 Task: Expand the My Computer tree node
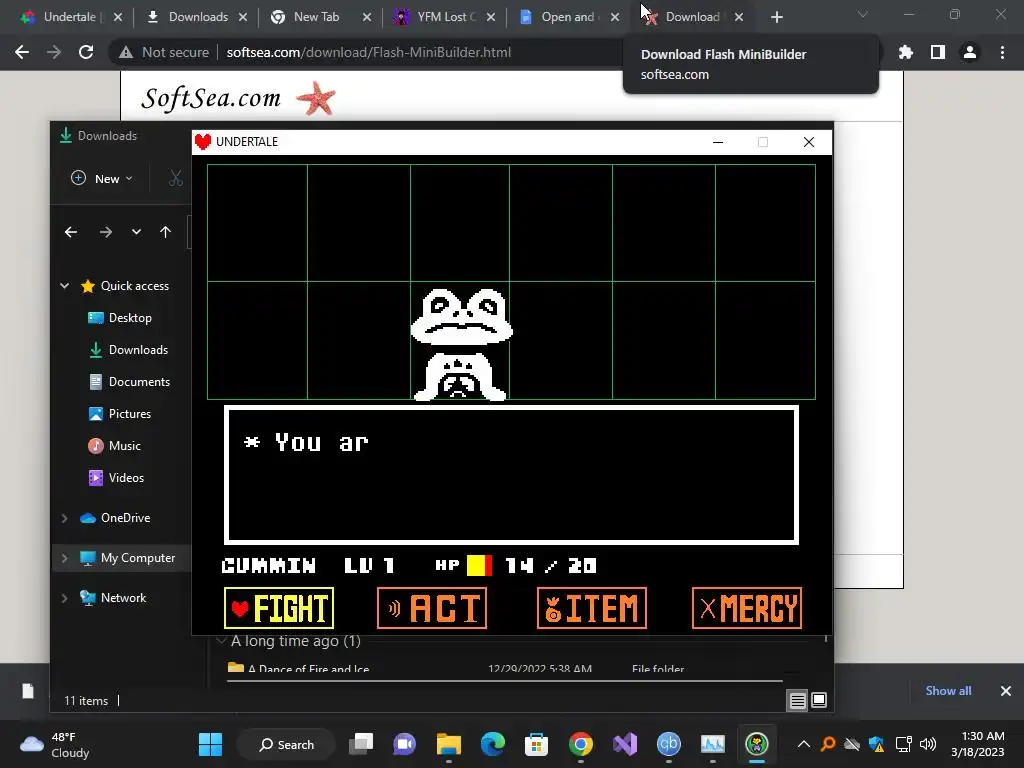65,558
